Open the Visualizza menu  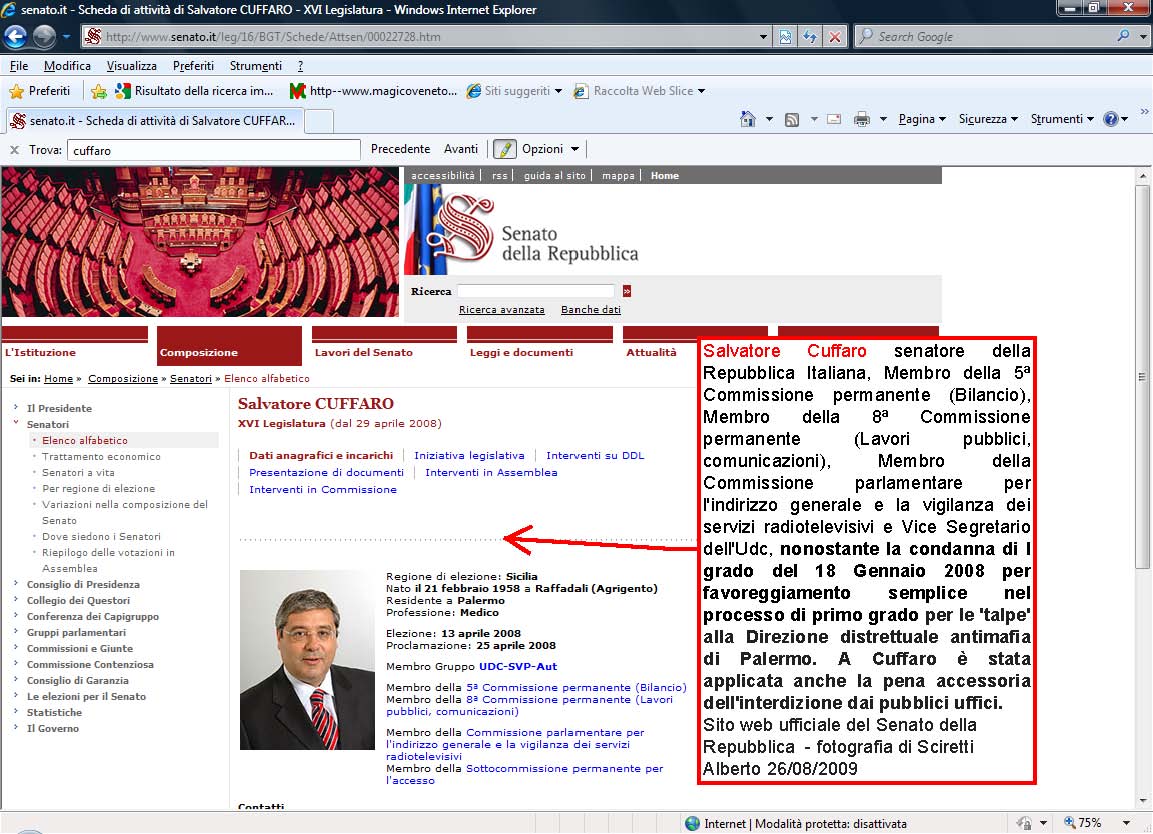click(132, 66)
